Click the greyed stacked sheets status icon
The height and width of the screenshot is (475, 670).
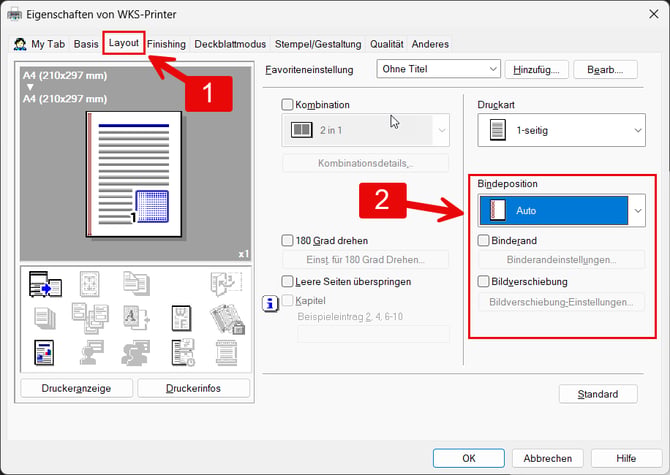45,319
